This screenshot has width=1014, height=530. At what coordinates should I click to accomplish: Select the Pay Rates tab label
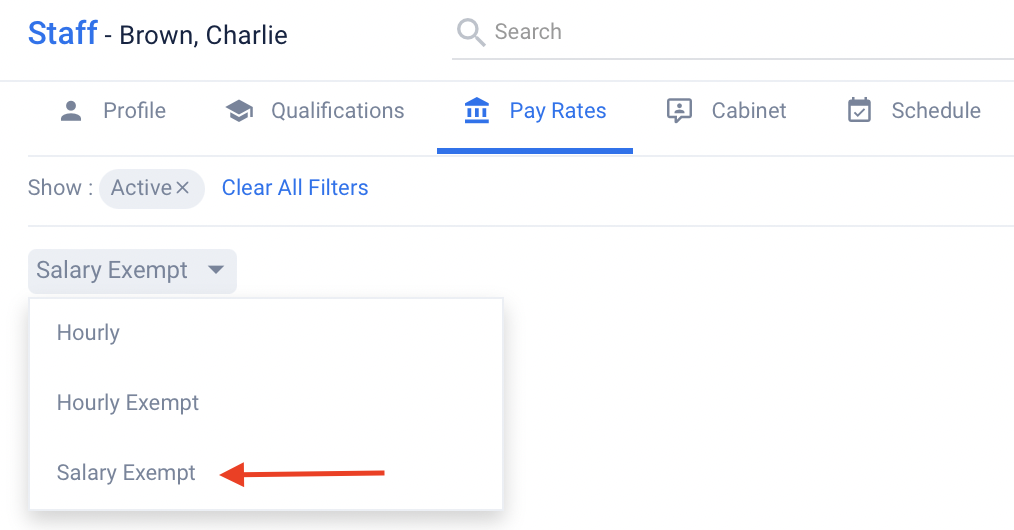[x=558, y=111]
